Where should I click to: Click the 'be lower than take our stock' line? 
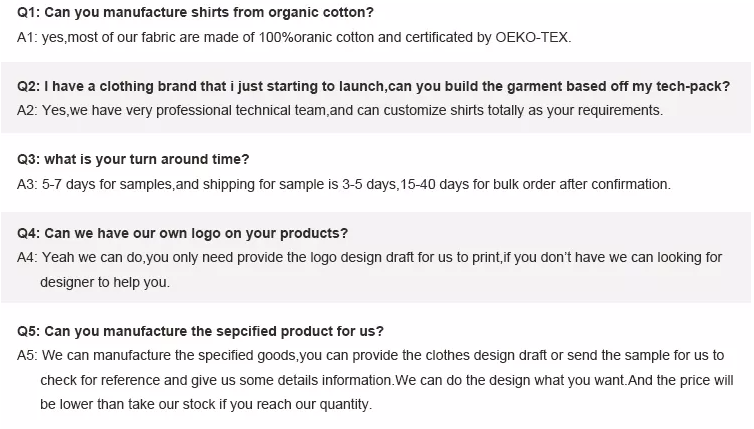(x=206, y=404)
